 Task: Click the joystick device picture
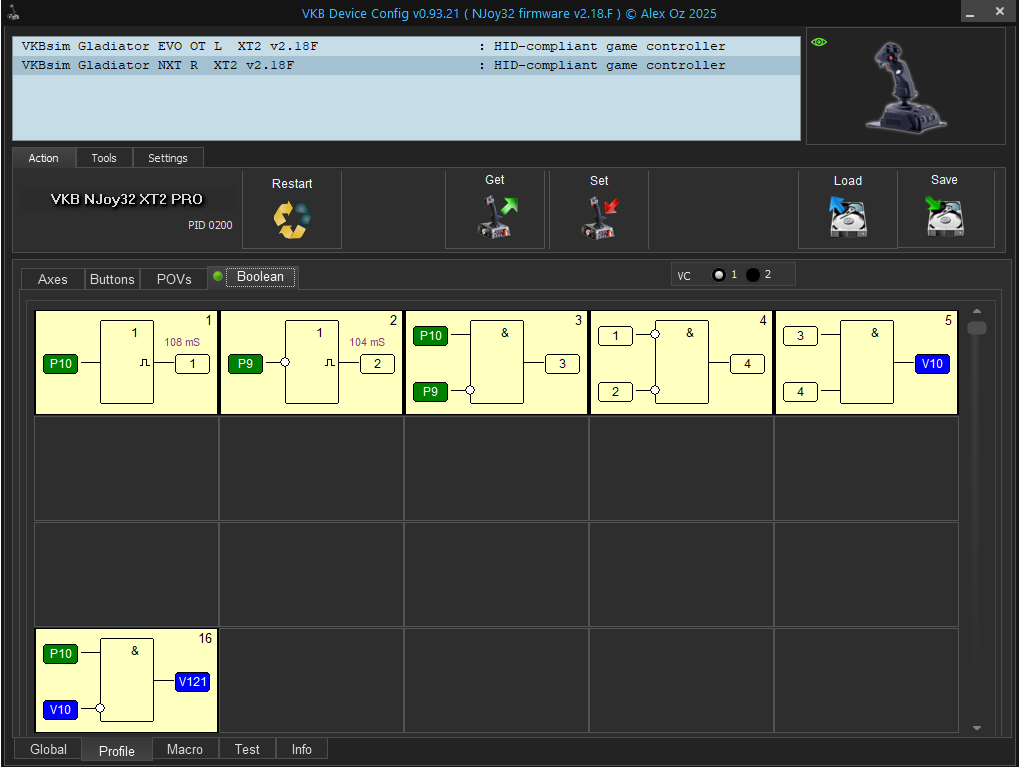coord(906,88)
